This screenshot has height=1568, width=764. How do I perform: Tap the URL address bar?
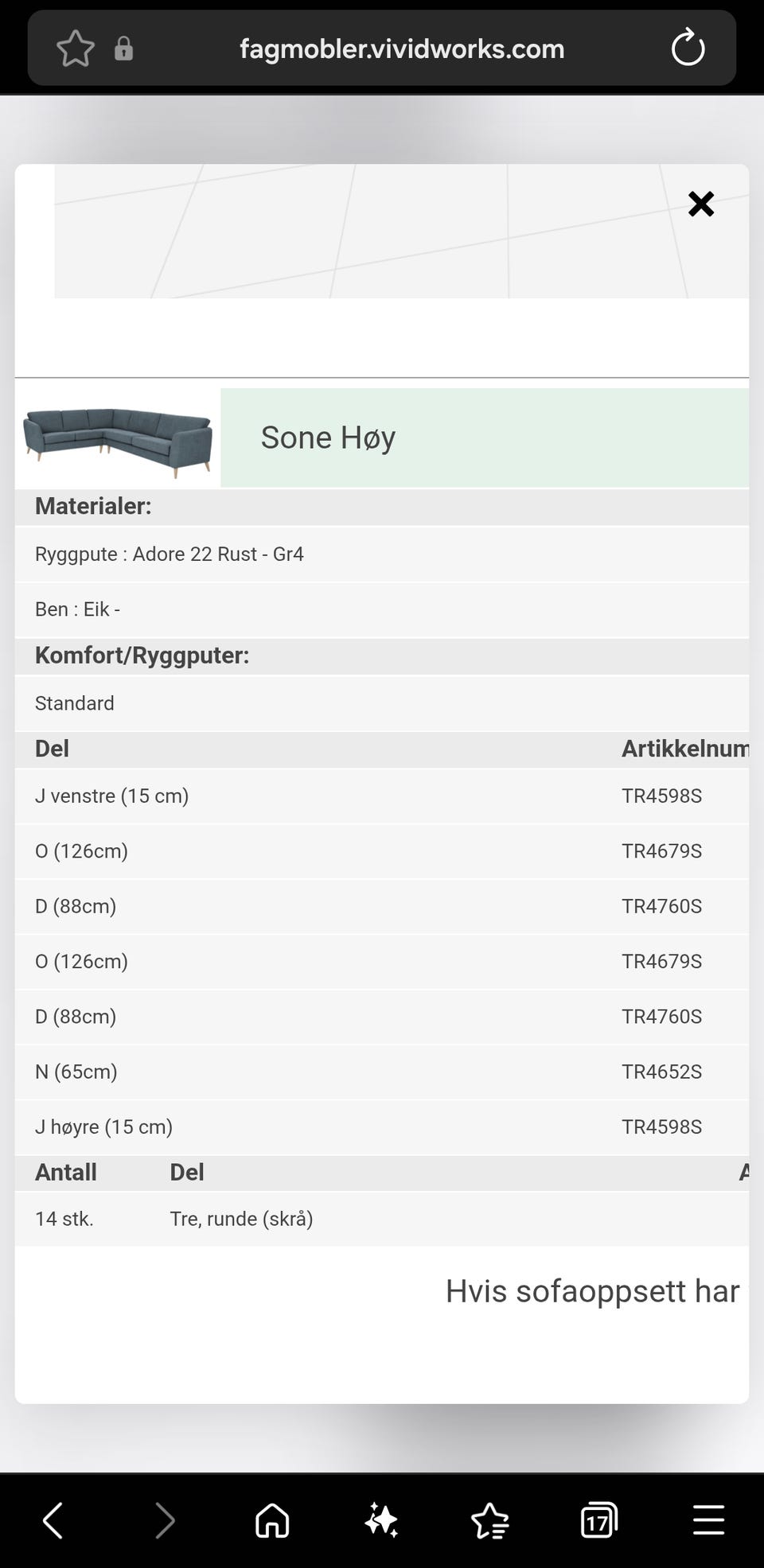[402, 49]
